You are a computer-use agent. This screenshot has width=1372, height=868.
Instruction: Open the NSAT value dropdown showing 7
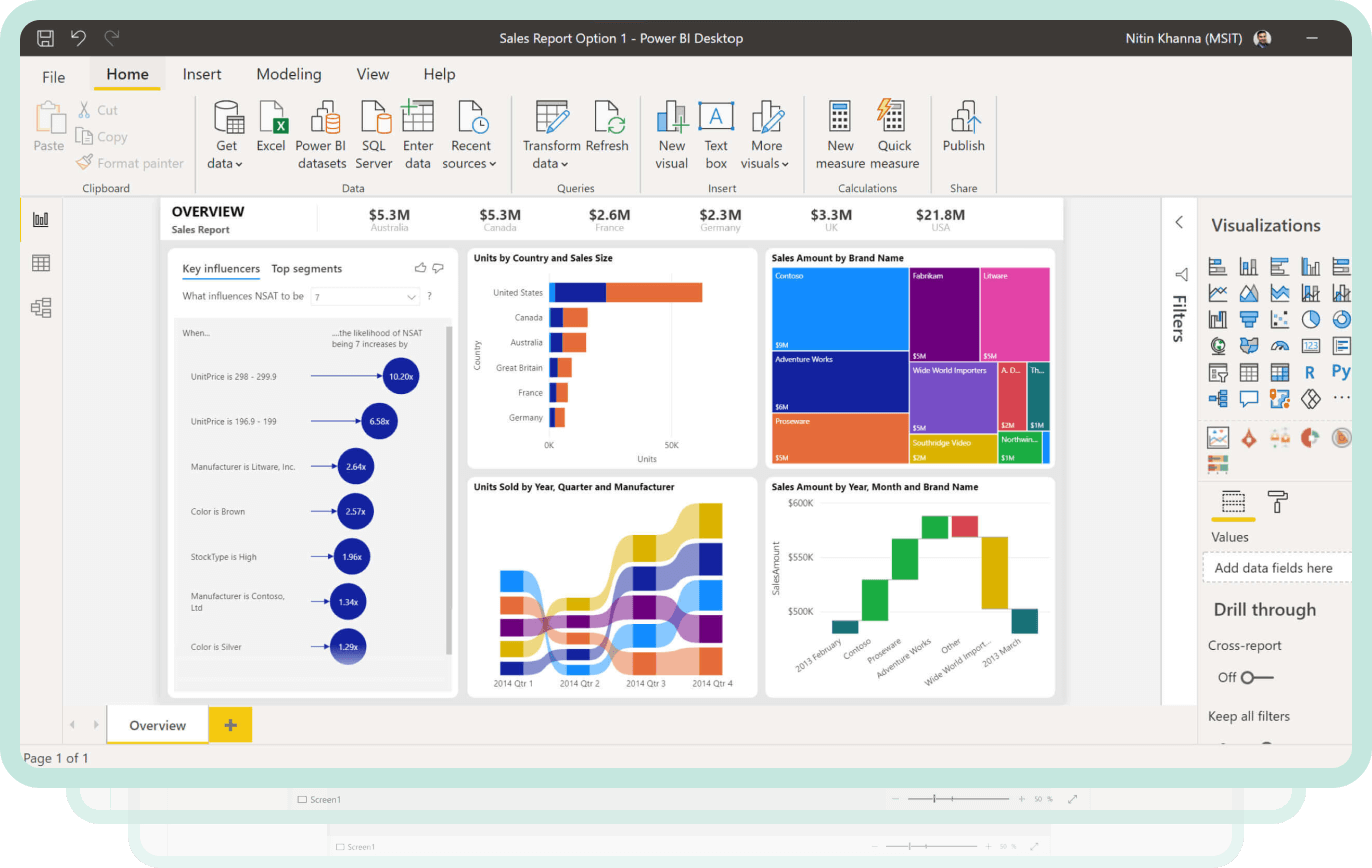tap(364, 297)
